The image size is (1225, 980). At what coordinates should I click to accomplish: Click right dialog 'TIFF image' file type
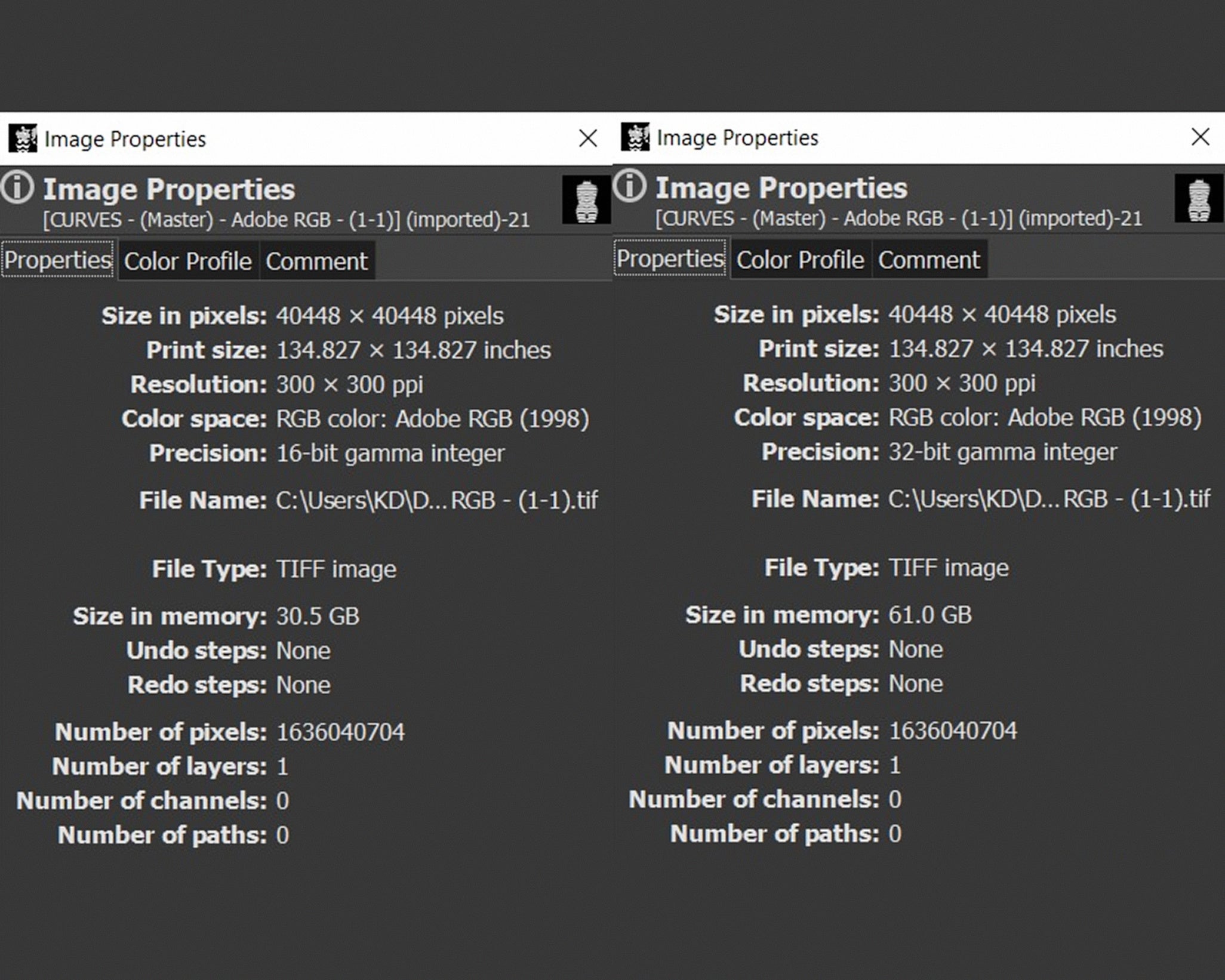tap(949, 568)
